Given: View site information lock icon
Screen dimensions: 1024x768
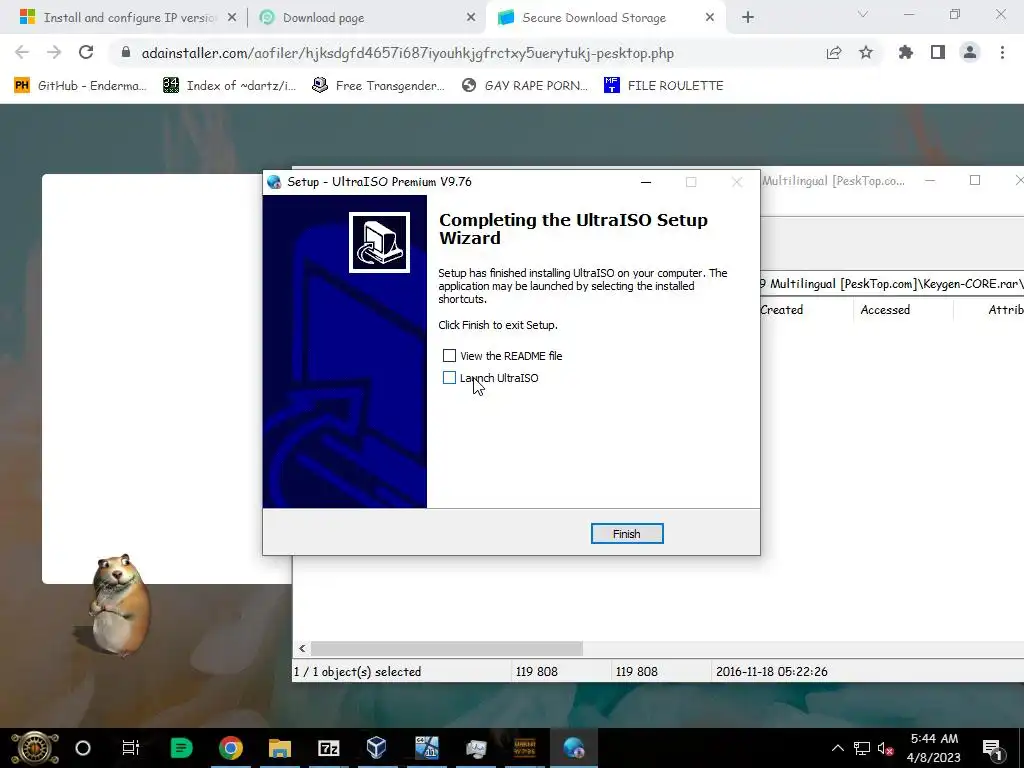Looking at the screenshot, I should tap(126, 52).
